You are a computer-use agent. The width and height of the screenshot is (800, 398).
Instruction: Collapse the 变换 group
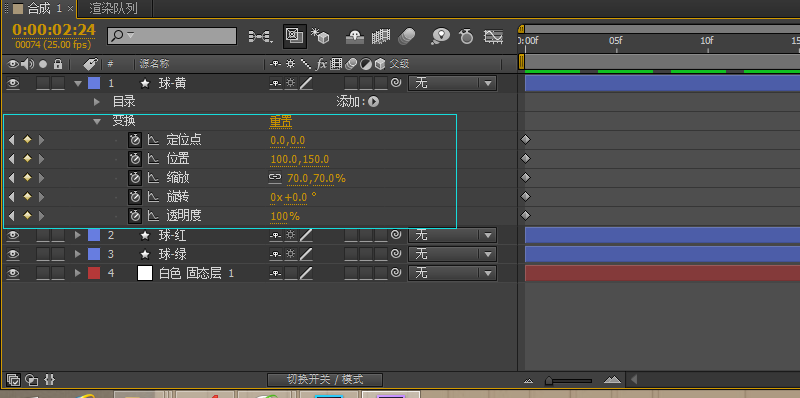[97, 121]
